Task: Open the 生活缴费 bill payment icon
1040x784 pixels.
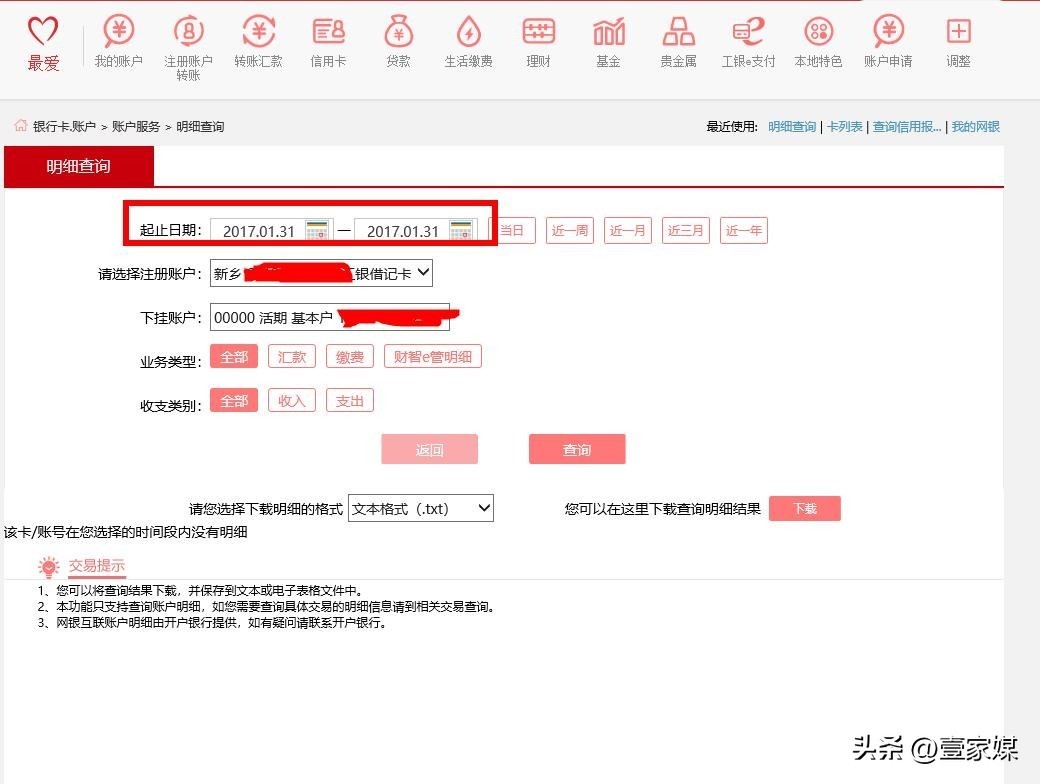Action: (x=468, y=33)
